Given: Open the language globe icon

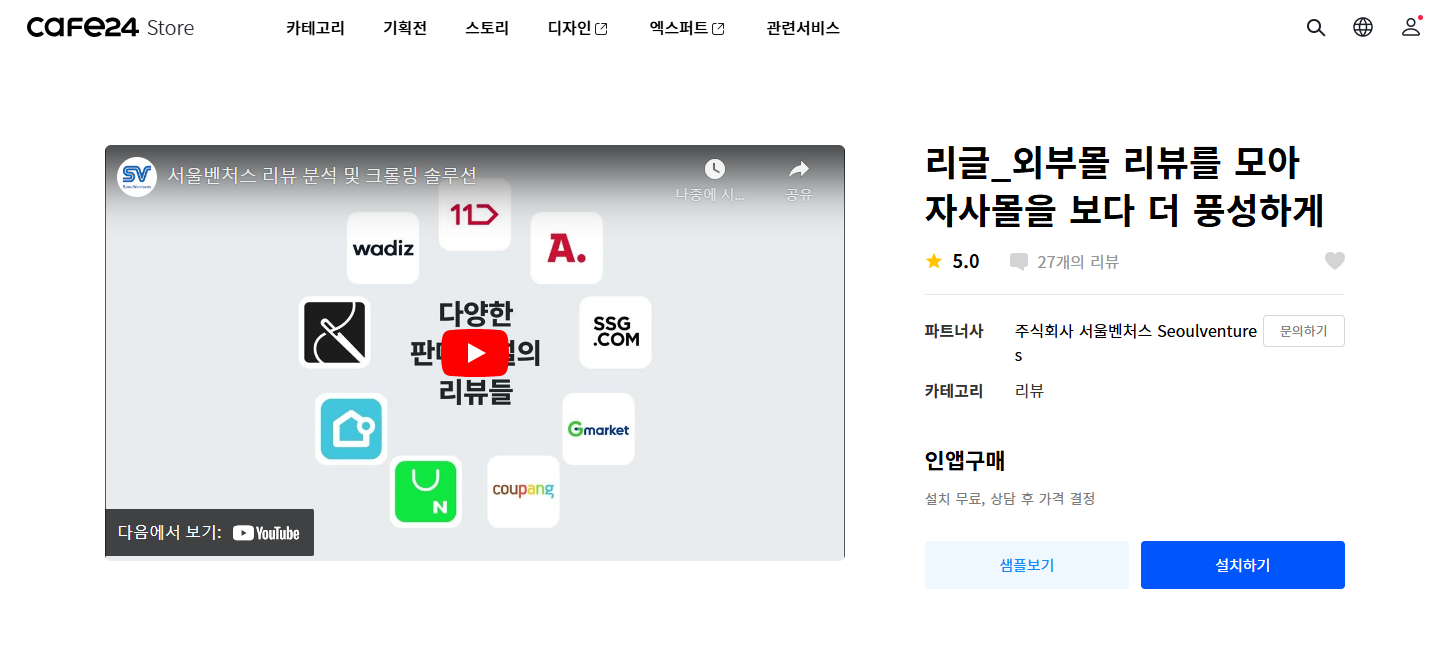Looking at the screenshot, I should click(x=1363, y=27).
